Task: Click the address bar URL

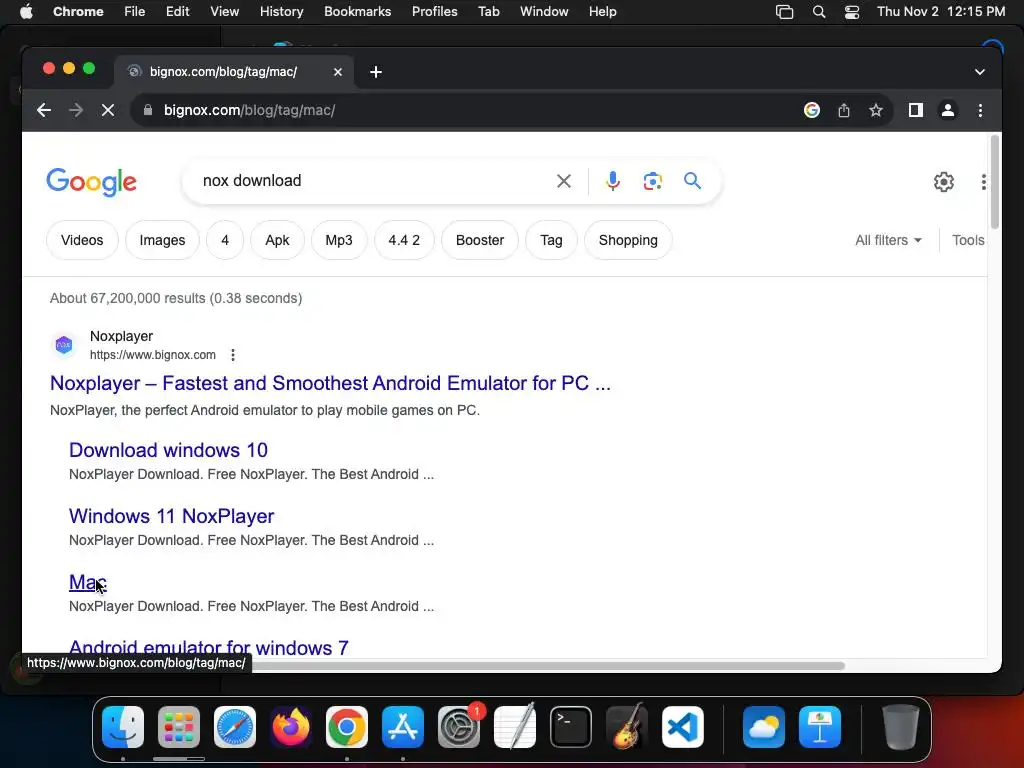Action: tap(249, 110)
